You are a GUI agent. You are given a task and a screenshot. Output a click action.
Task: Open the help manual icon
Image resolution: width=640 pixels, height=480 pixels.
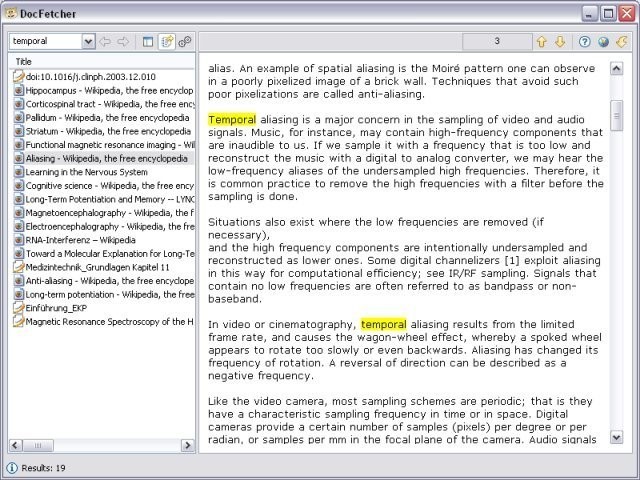coord(585,42)
